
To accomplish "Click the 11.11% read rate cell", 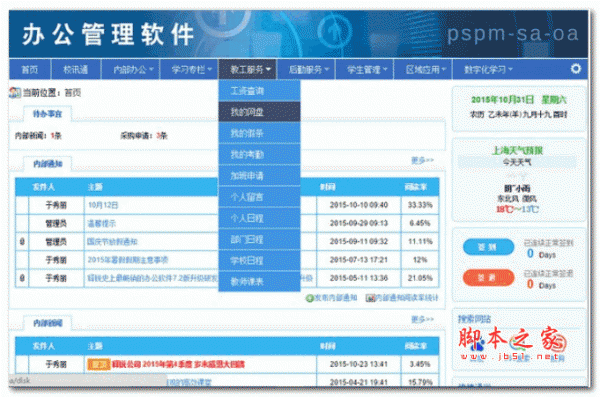I will (420, 242).
